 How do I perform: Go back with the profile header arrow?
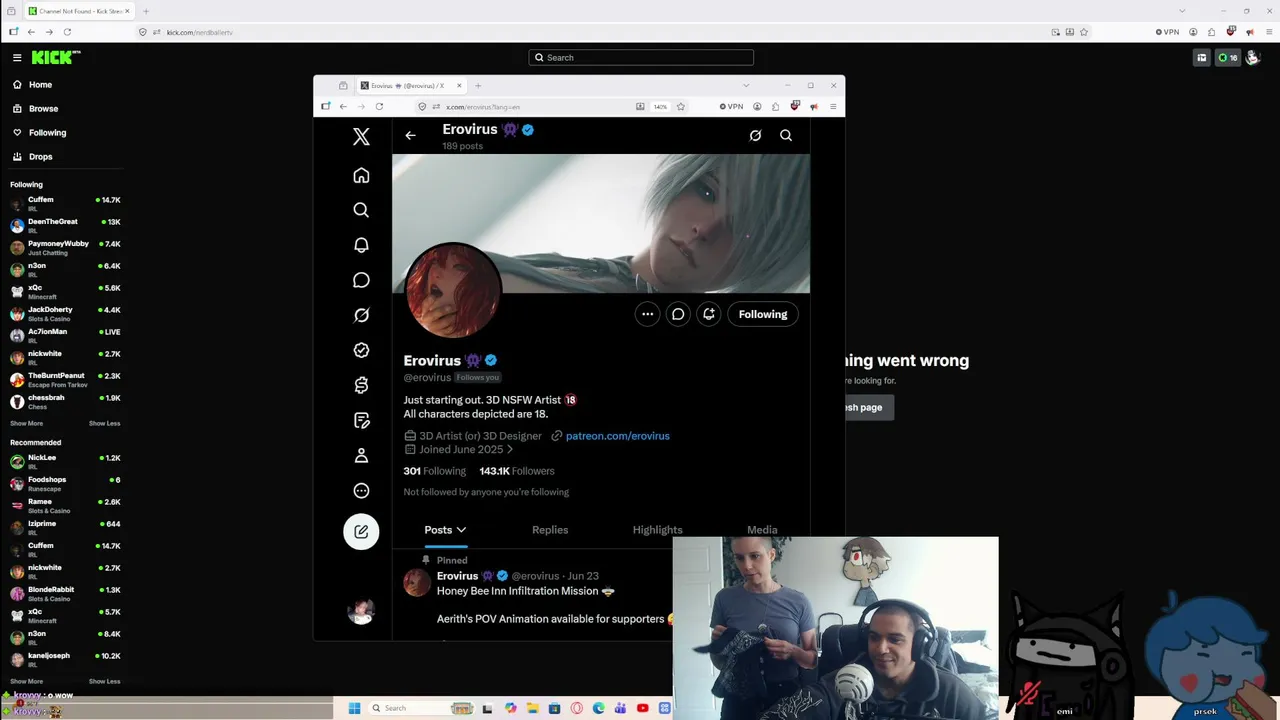[x=410, y=135]
